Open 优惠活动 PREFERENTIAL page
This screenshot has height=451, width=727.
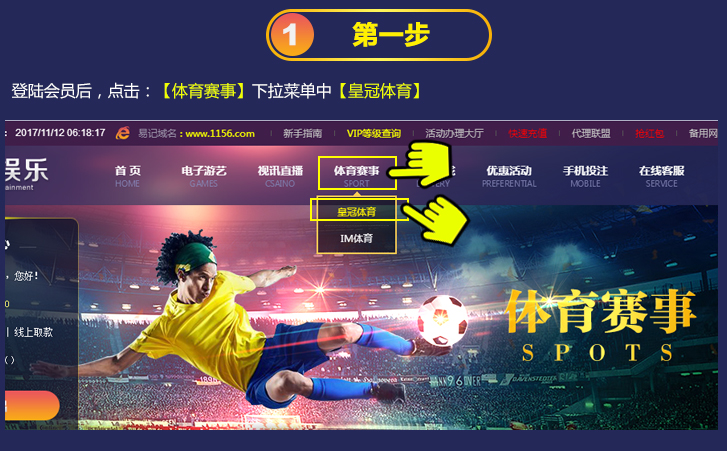[x=509, y=176]
